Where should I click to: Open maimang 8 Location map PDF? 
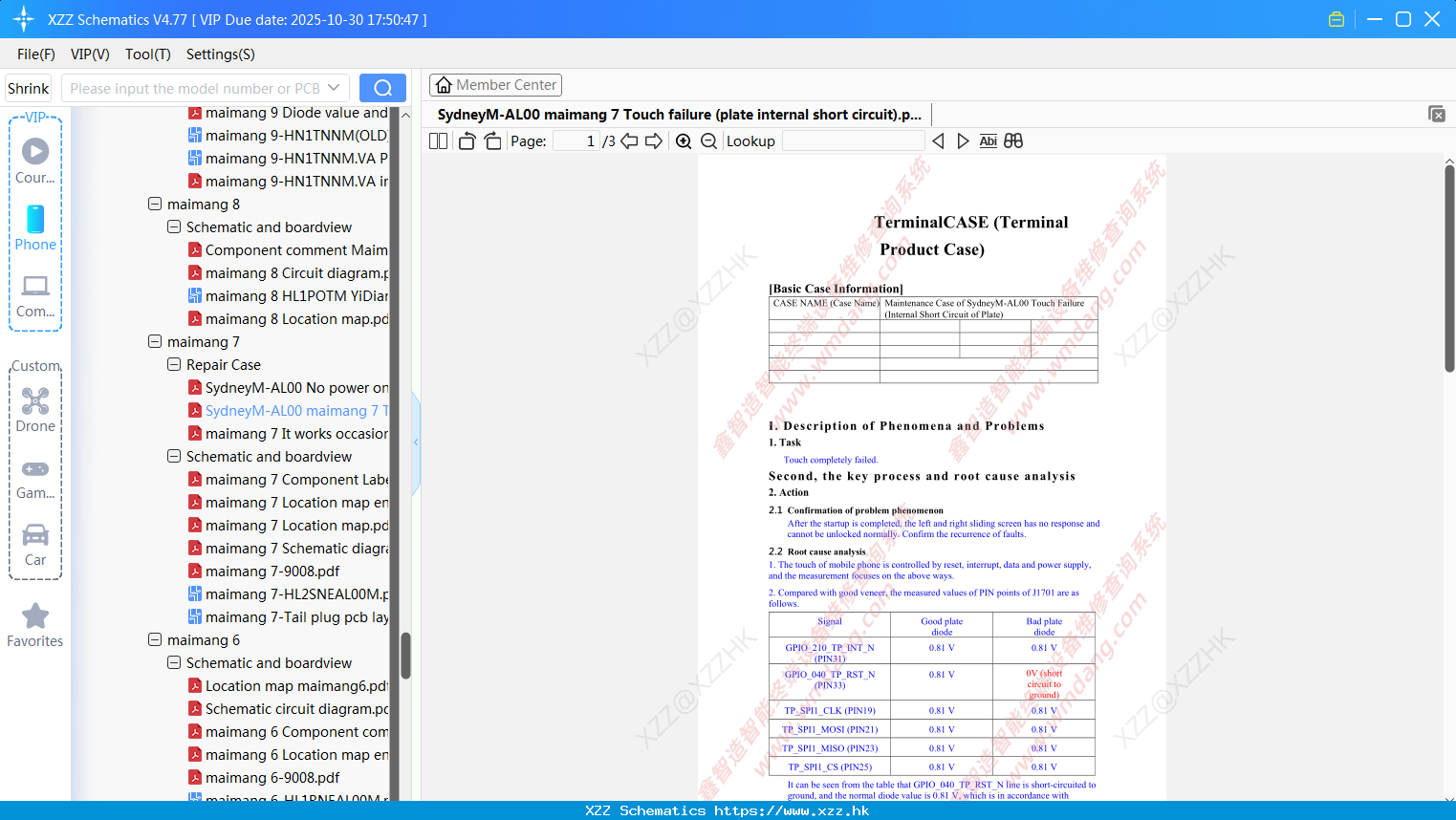[289, 319]
